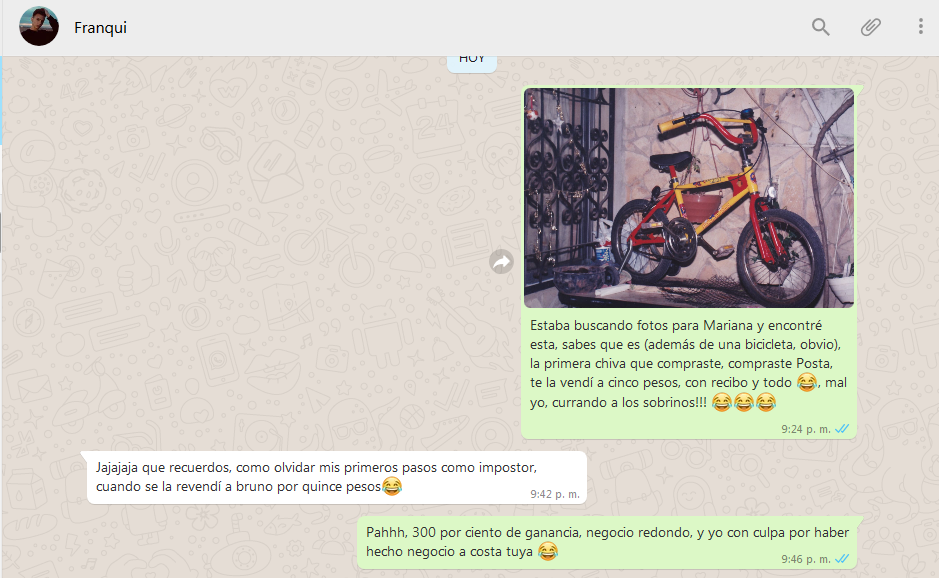This screenshot has height=578, width=939.
Task: Click the HOY date label
Action: pos(472,59)
